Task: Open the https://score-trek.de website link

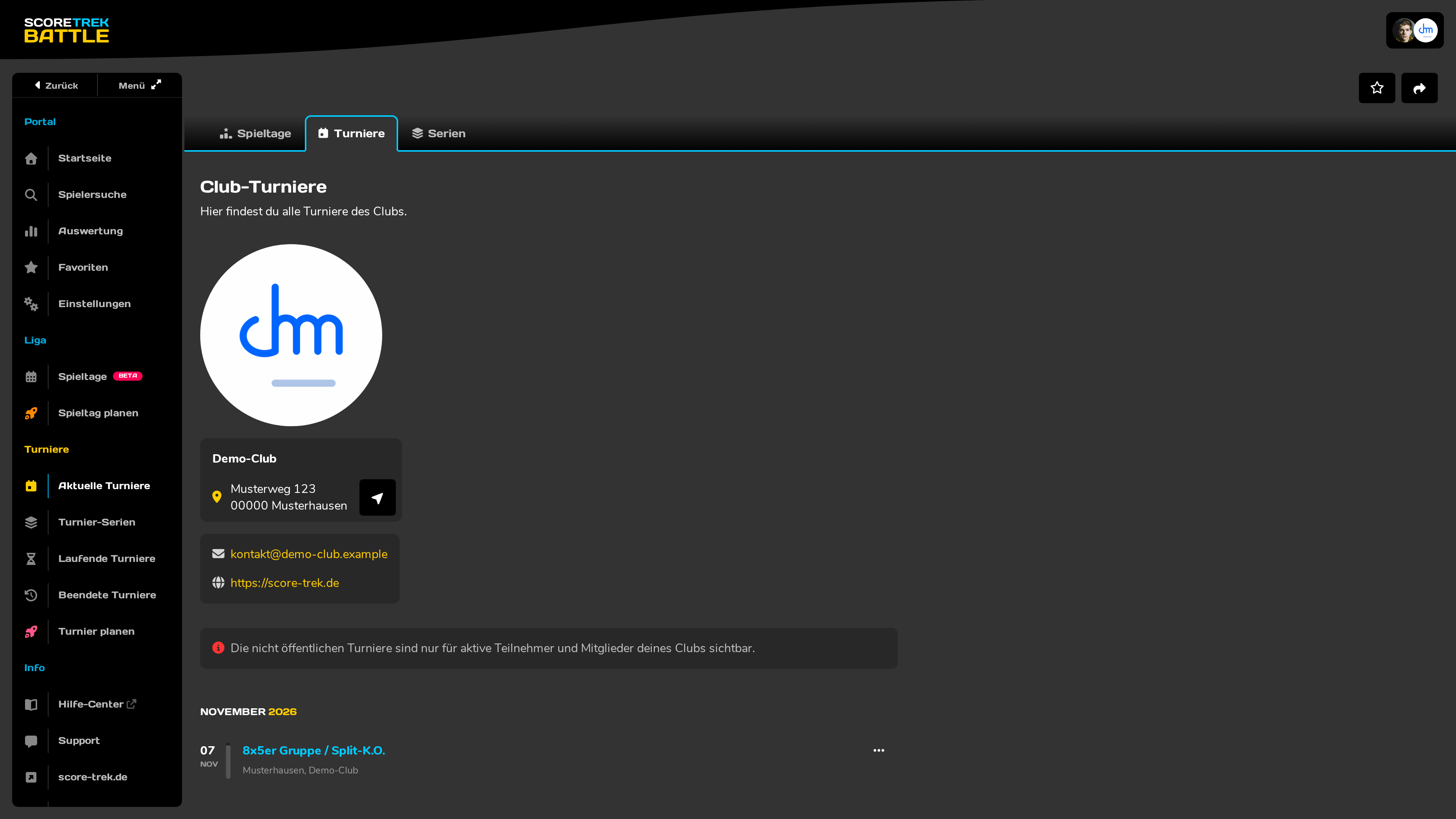Action: [285, 583]
